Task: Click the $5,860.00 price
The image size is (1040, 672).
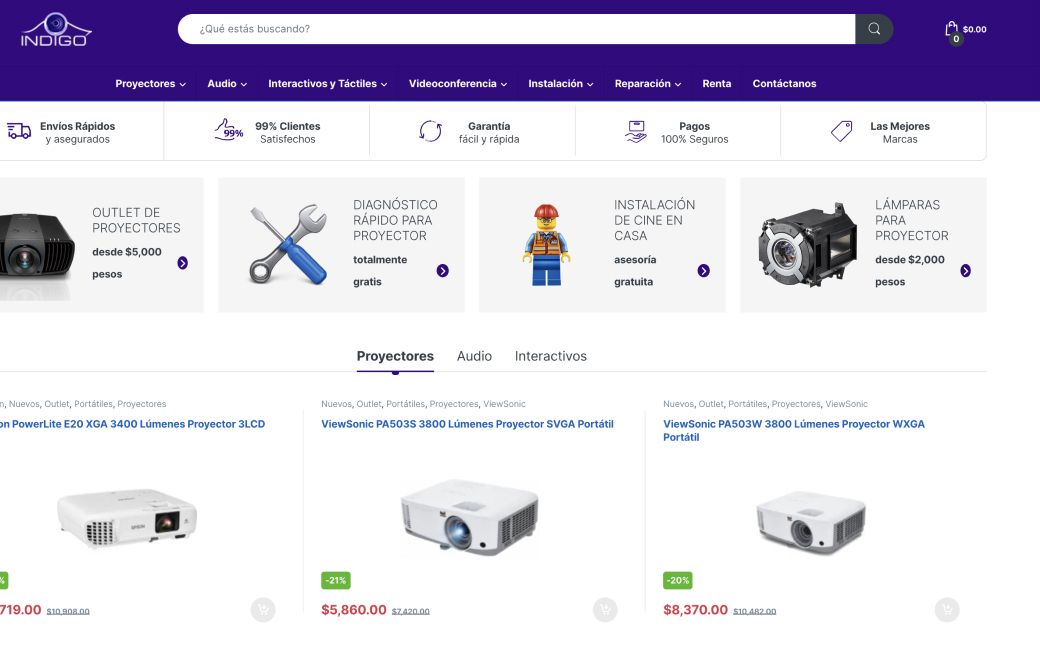Action: coord(354,610)
